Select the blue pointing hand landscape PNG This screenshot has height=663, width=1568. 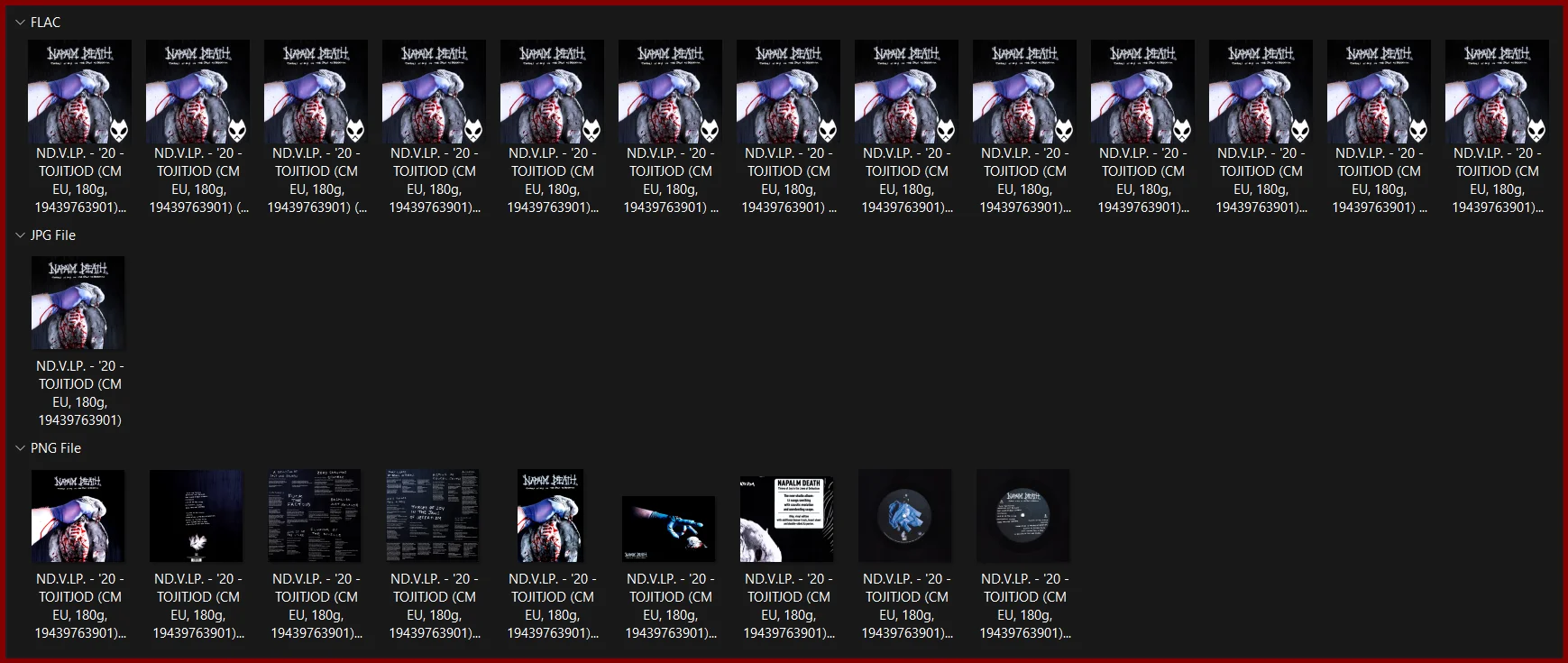click(669, 529)
